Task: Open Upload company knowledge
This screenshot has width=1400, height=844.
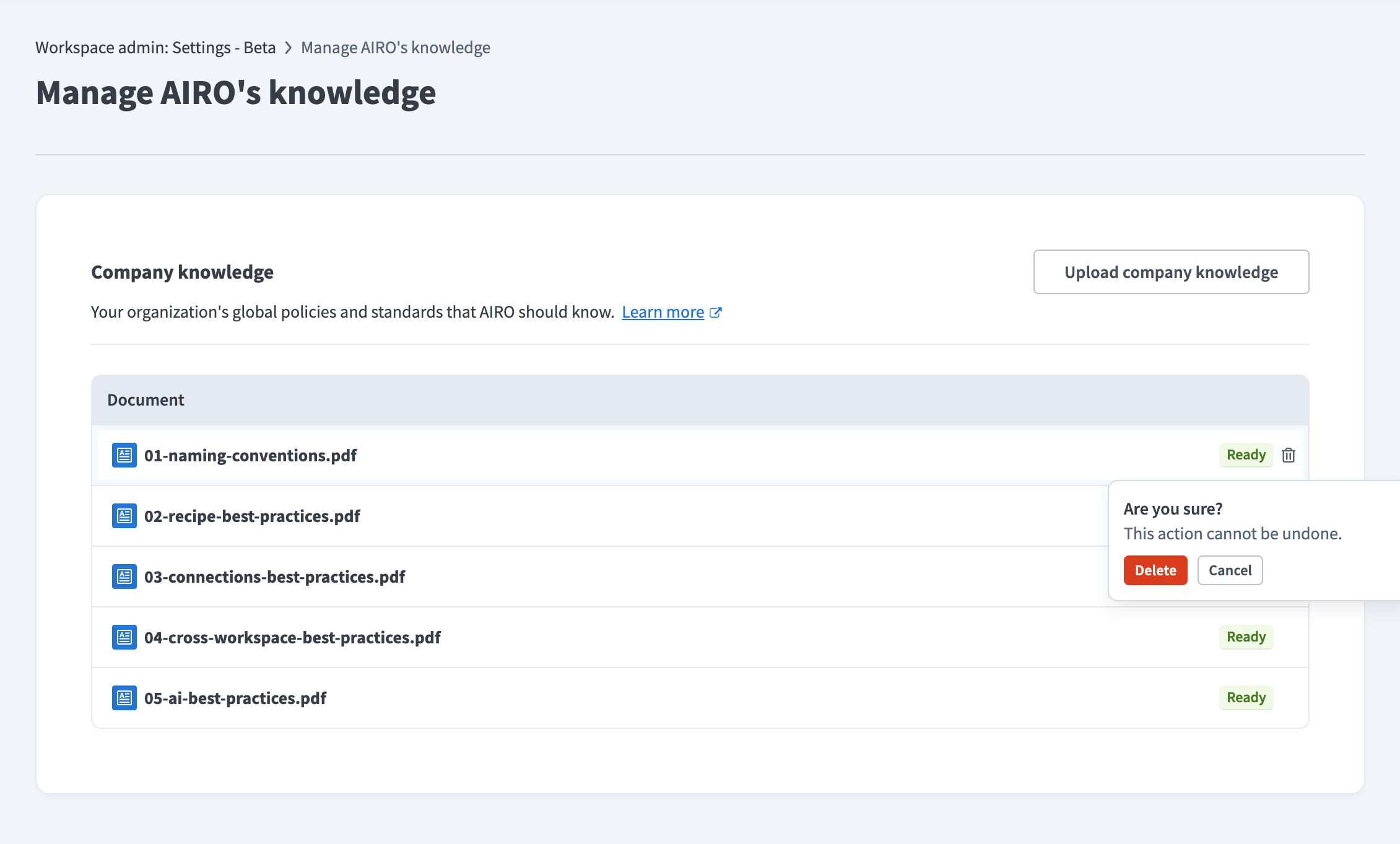Action: [1171, 272]
